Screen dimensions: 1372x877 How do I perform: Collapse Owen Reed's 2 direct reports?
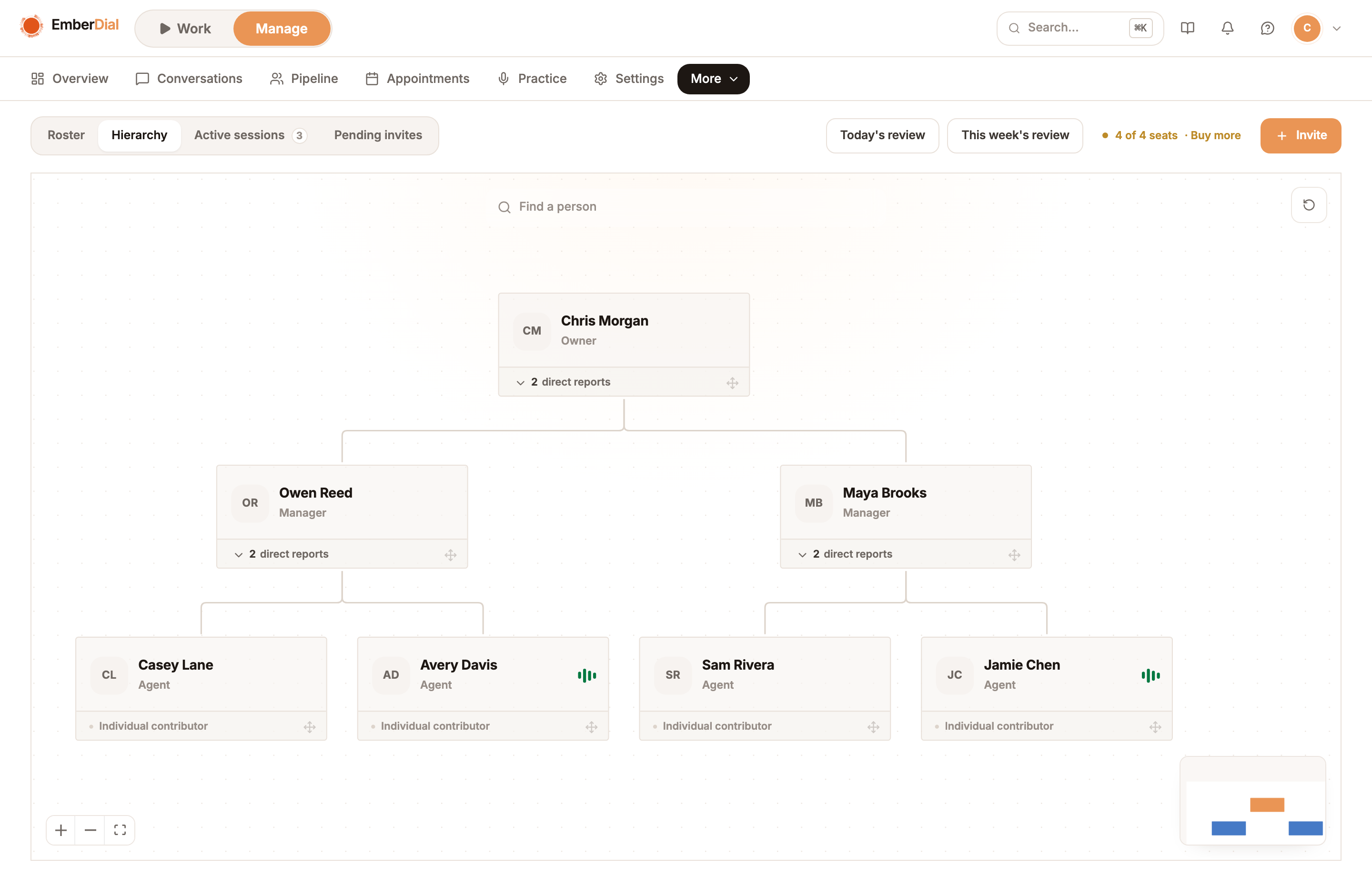pos(282,554)
